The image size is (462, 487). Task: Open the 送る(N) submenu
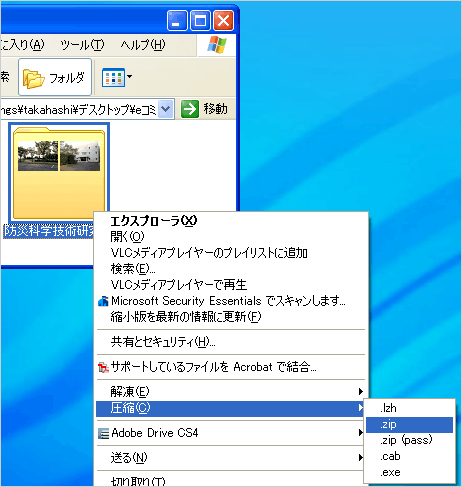pyautogui.click(x=231, y=458)
